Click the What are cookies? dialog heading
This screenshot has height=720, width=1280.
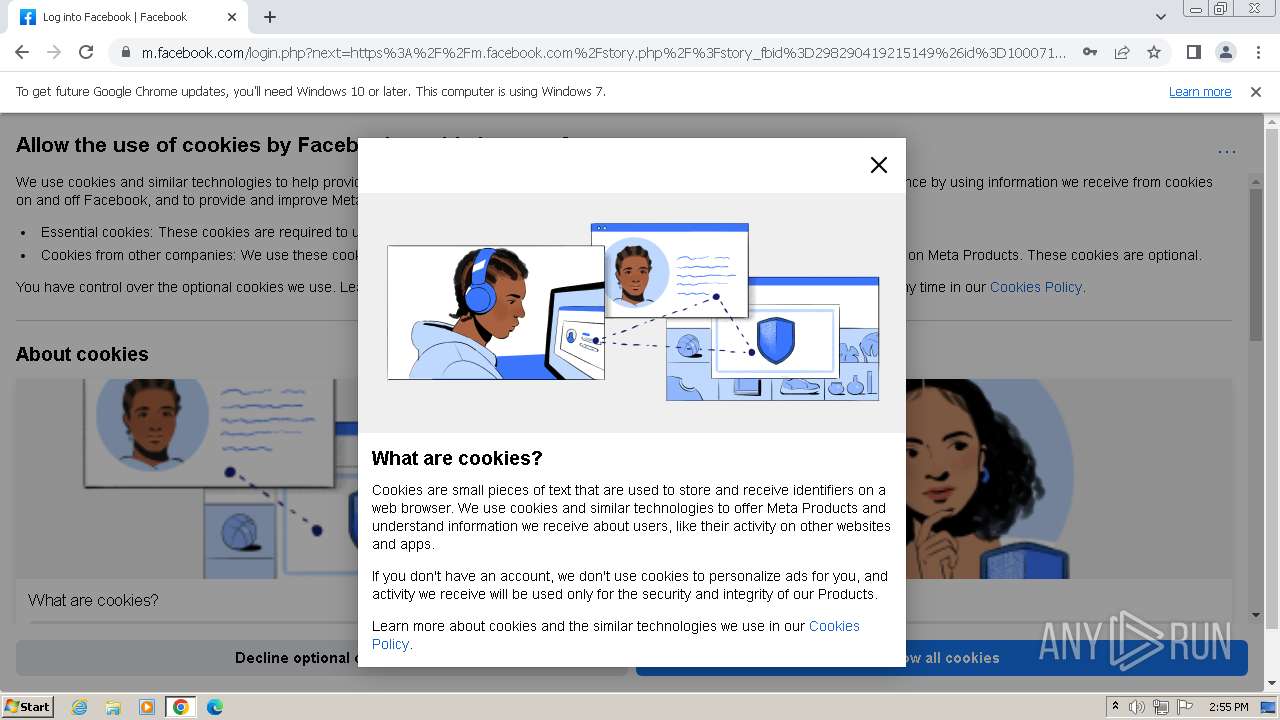coord(457,458)
